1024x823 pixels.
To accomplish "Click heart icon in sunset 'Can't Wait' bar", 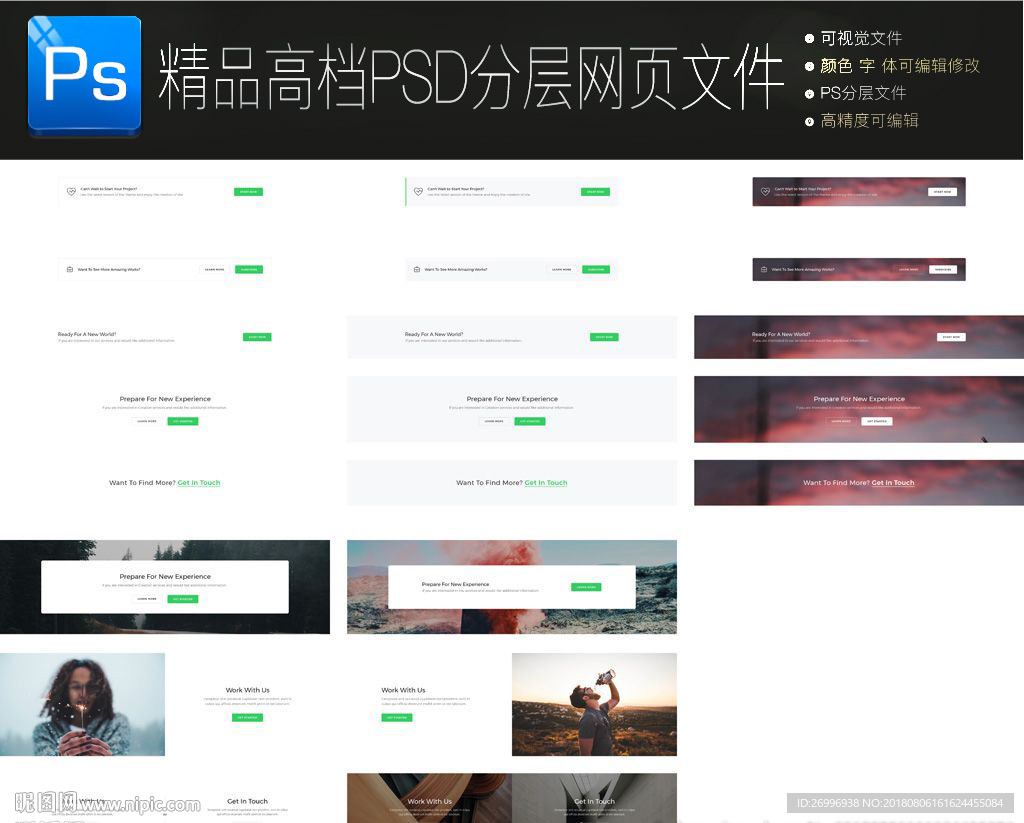I will point(765,191).
